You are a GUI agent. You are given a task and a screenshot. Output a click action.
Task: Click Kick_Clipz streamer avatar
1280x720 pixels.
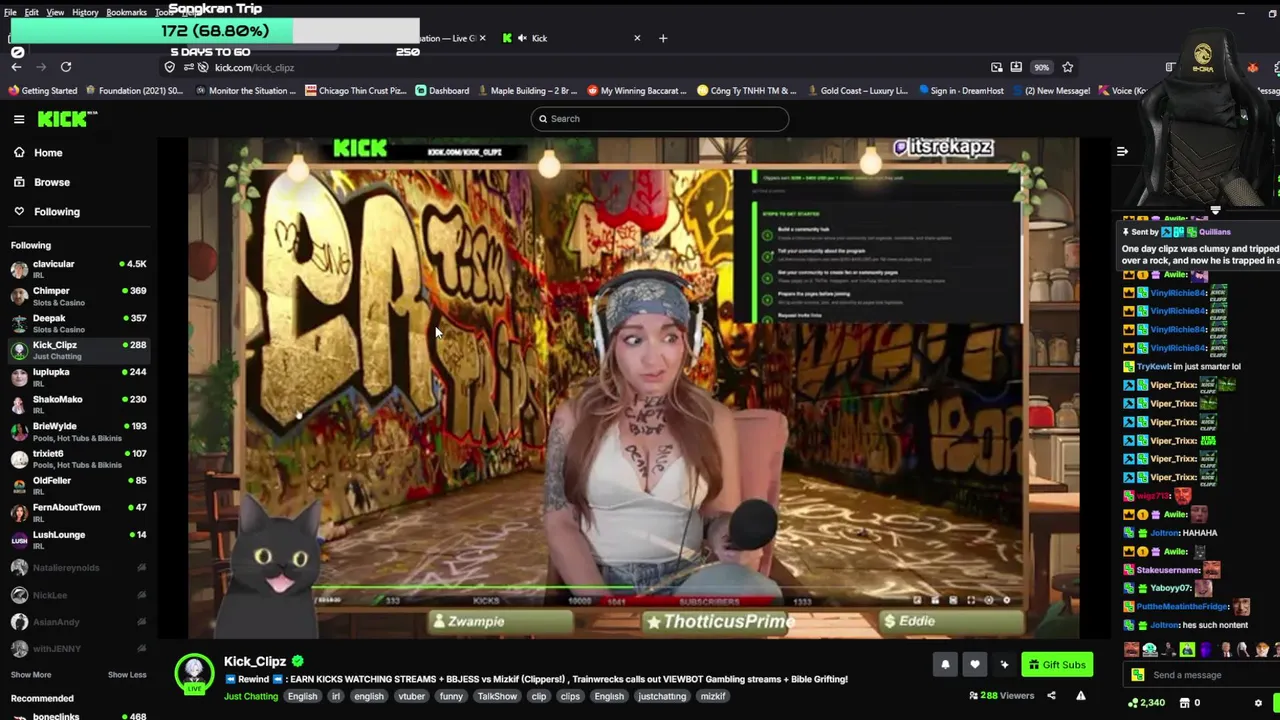[x=194, y=673]
